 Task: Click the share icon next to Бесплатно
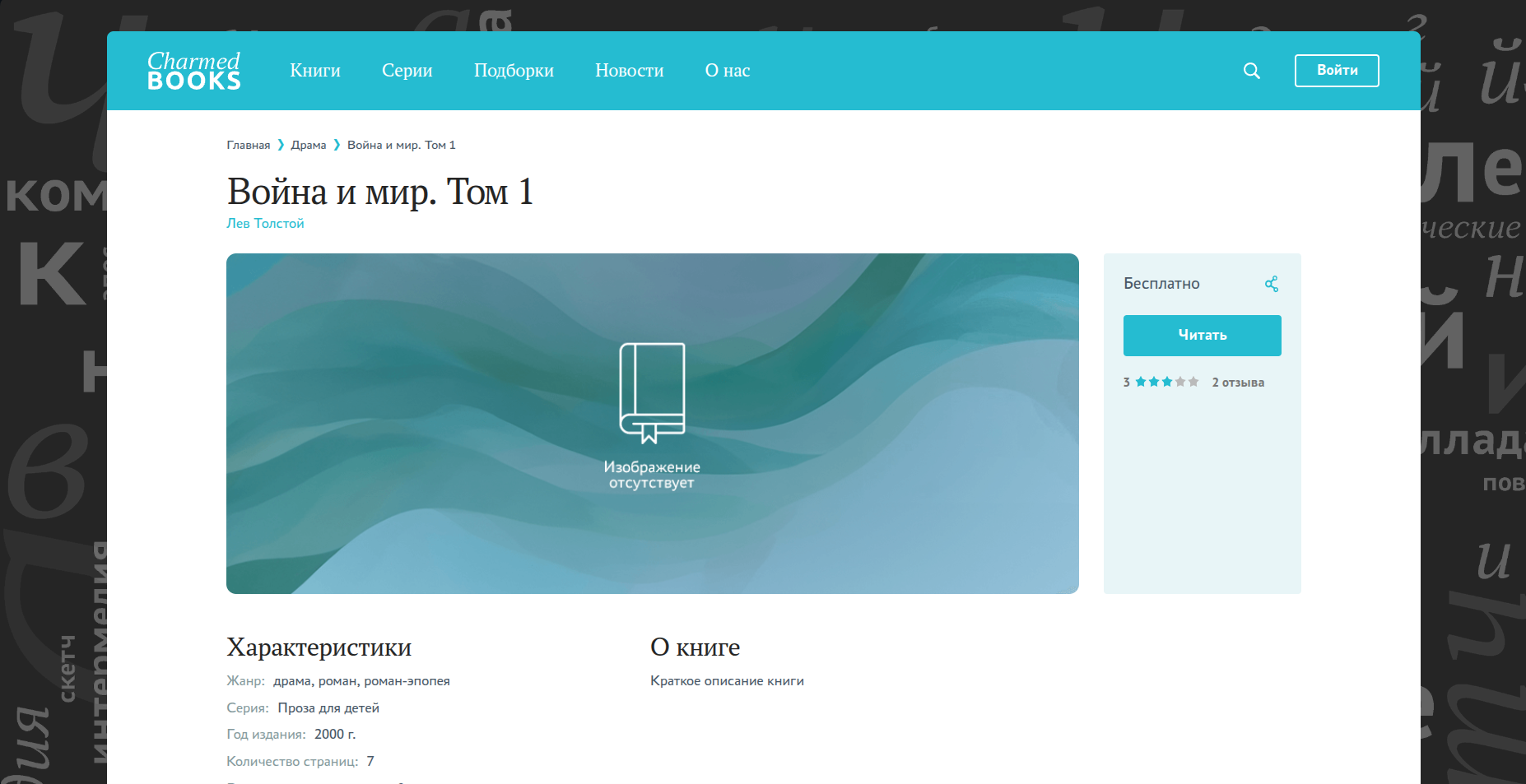[x=1271, y=284]
